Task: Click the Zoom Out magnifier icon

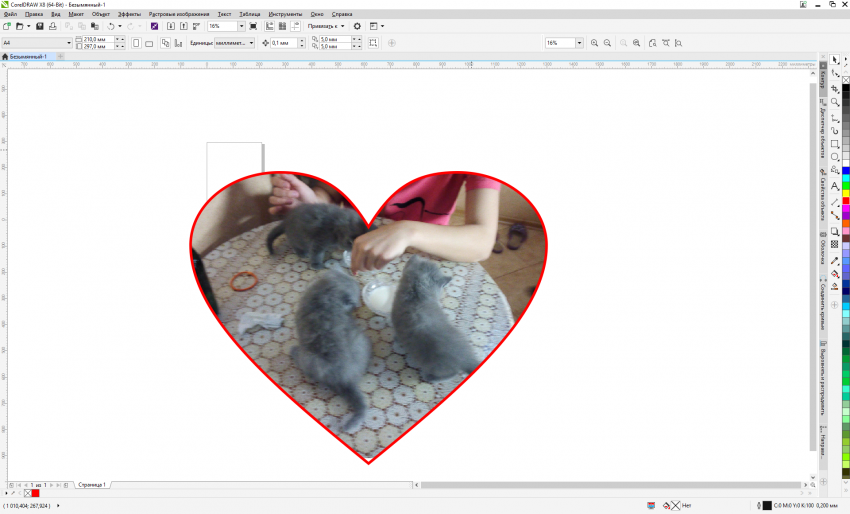Action: point(608,43)
